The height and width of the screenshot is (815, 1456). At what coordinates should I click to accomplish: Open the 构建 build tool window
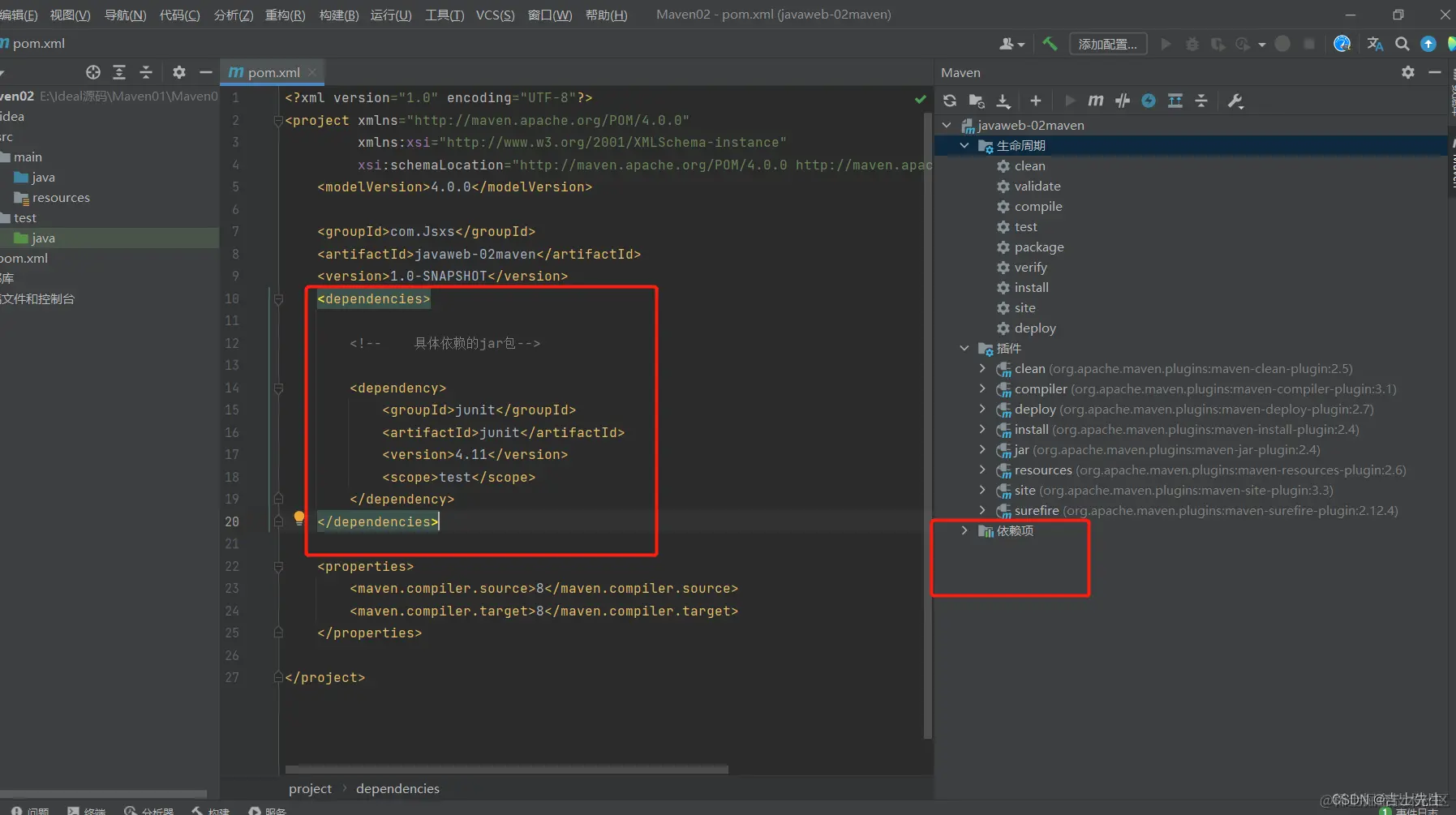pos(211,810)
